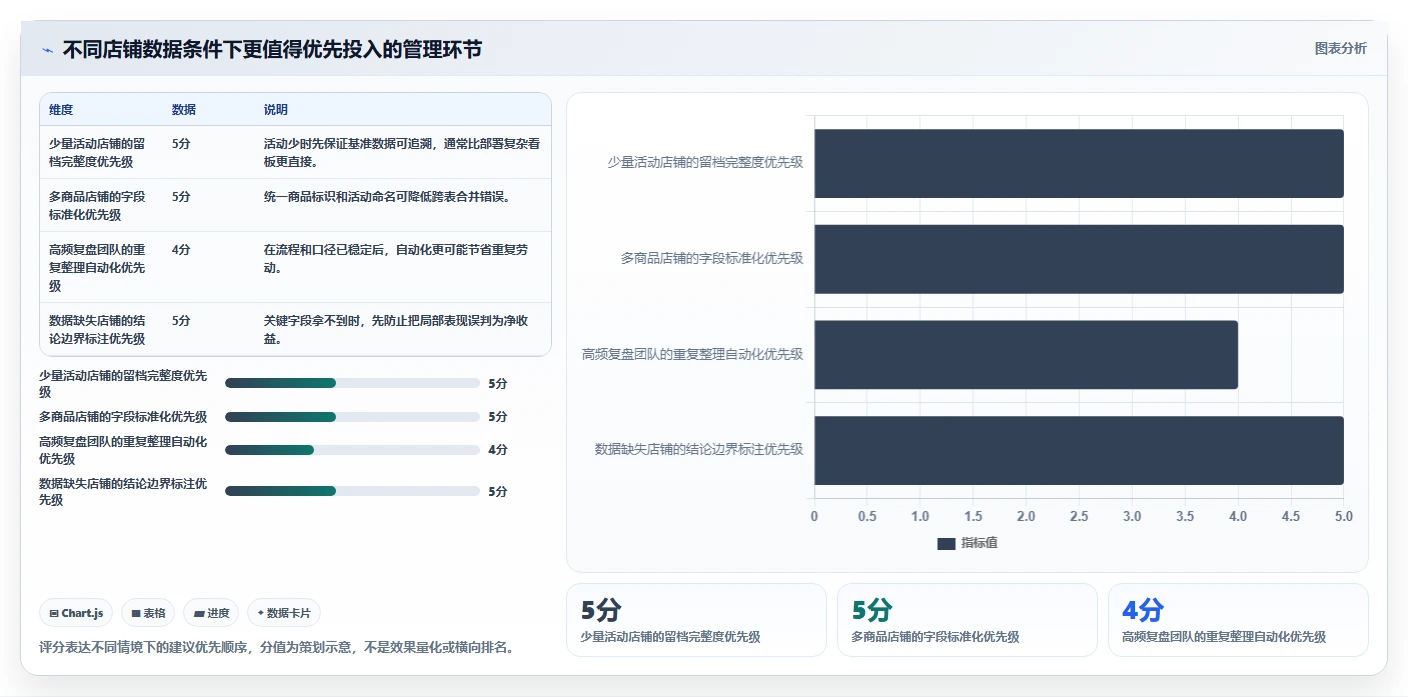Click the chart bar for 少量活动店铺的留档完整度优先级
1408x697 pixels.
pyautogui.click(x=1078, y=163)
